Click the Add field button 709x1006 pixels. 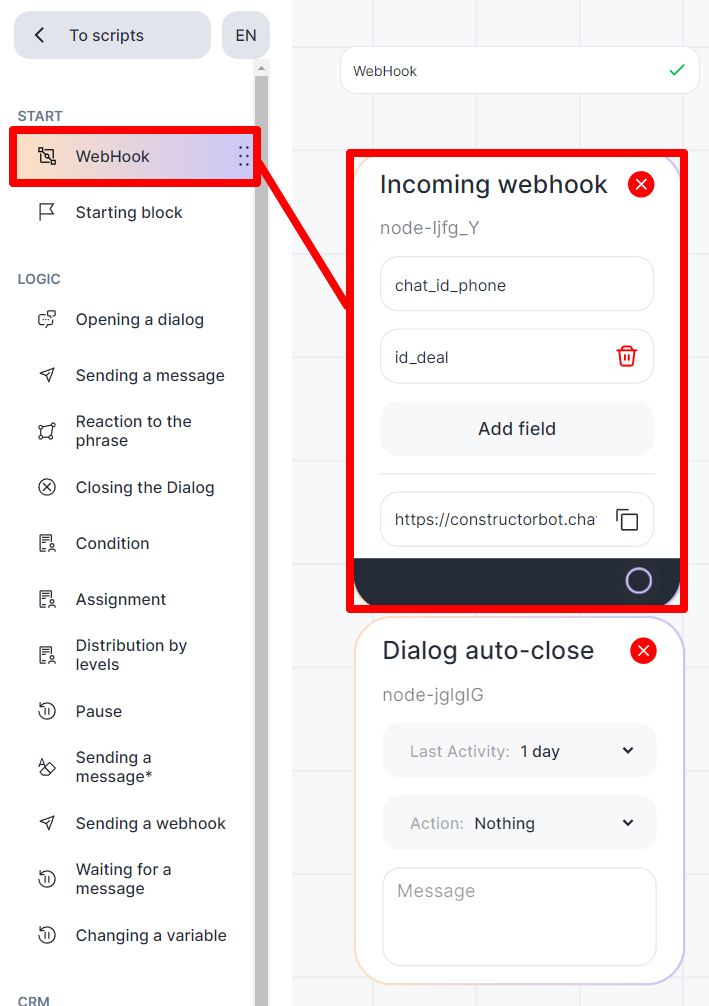point(517,429)
